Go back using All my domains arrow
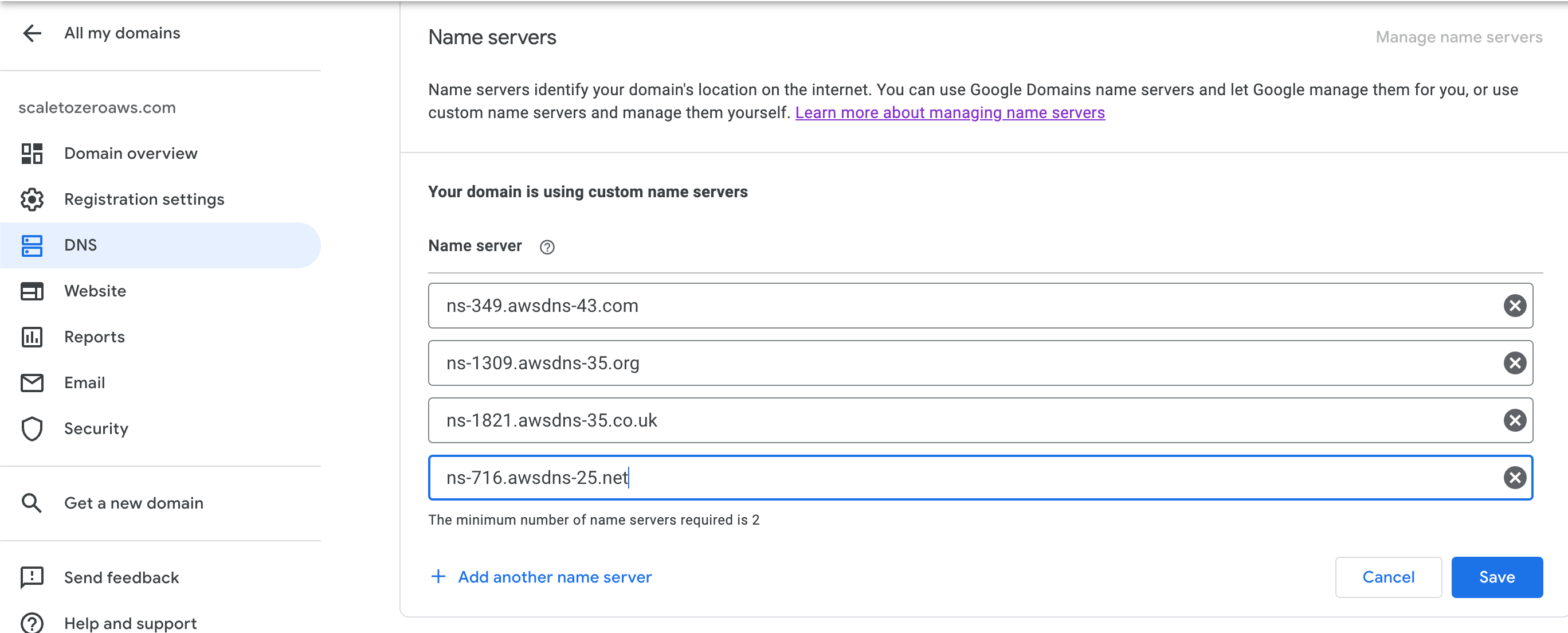The height and width of the screenshot is (633, 1568). point(32,33)
